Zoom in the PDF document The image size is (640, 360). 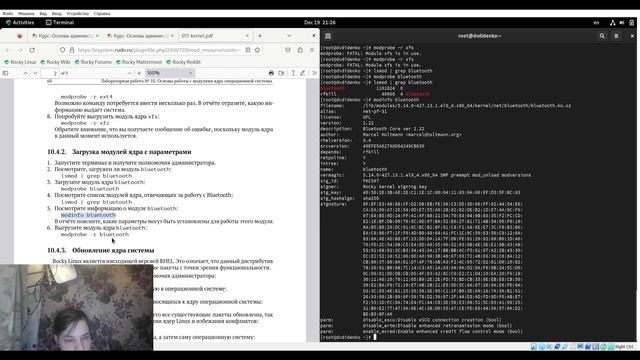pyautogui.click(x=139, y=73)
